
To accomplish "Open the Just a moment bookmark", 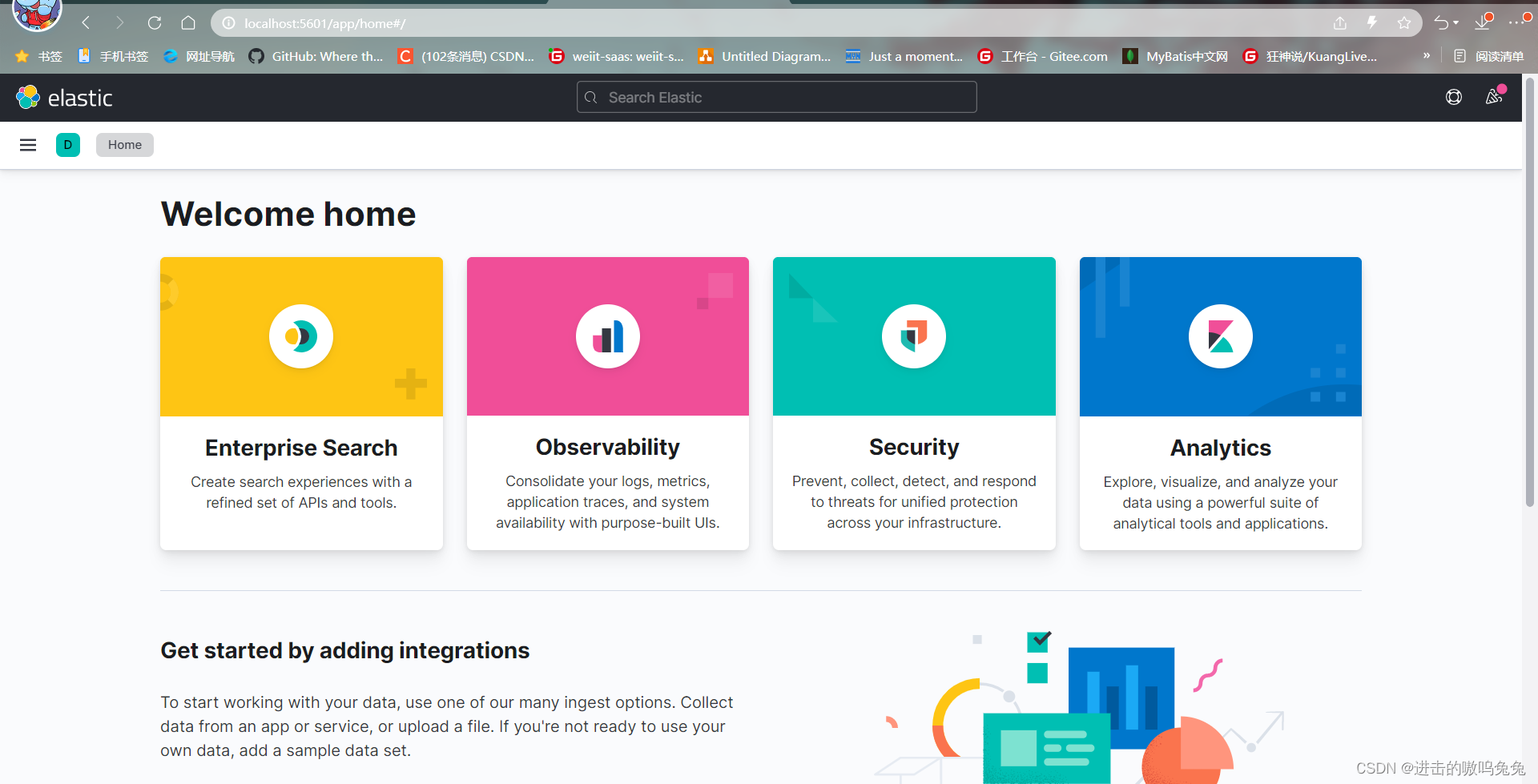I will tap(904, 56).
